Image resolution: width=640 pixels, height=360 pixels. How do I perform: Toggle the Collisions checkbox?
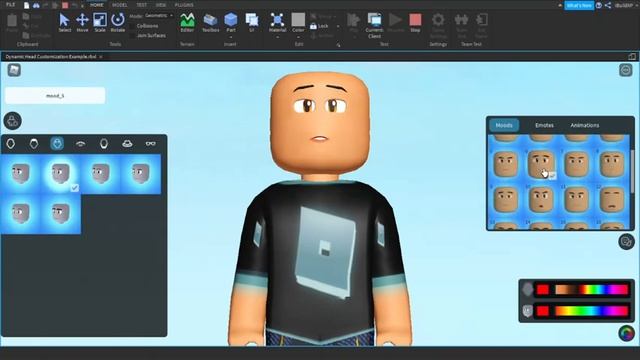[x=133, y=26]
